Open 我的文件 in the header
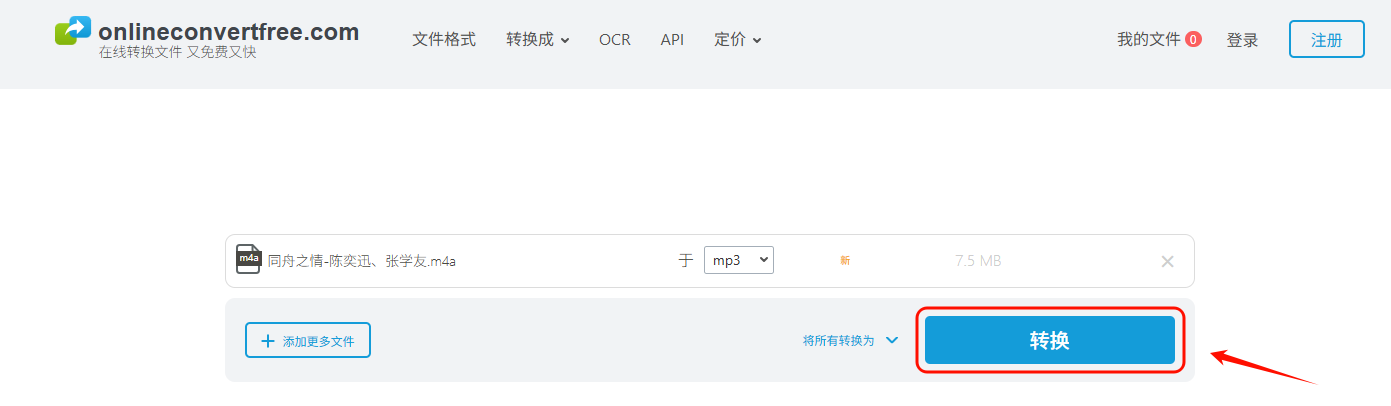This screenshot has width=1391, height=406. point(1149,40)
